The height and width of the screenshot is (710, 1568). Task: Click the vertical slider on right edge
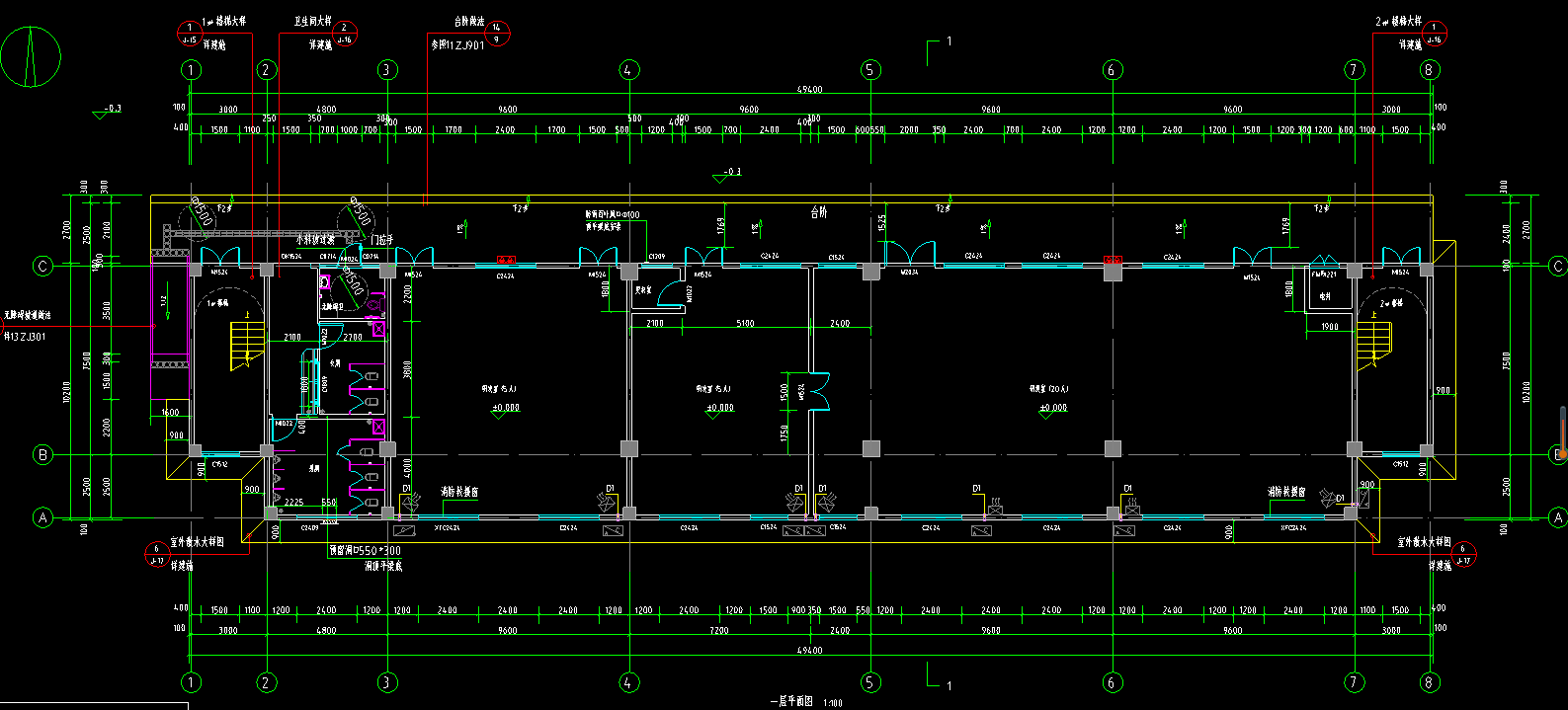[x=1562, y=434]
